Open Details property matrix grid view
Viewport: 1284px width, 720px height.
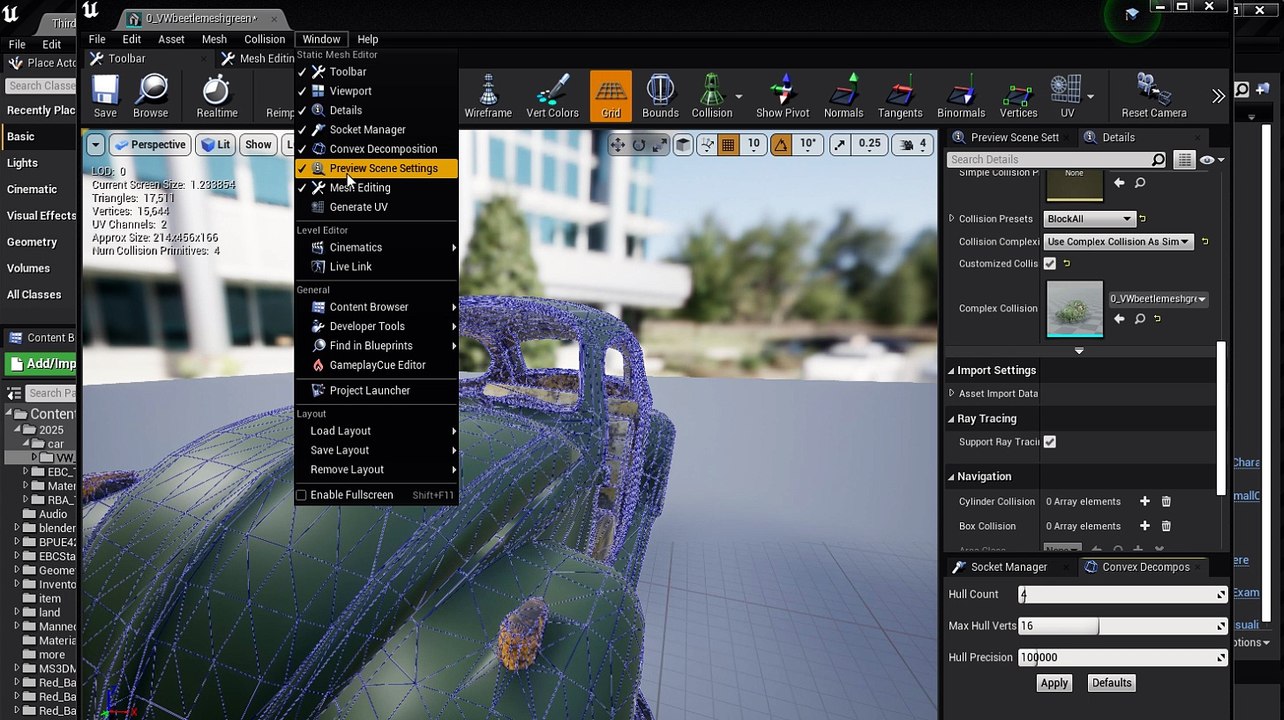pos(1184,160)
